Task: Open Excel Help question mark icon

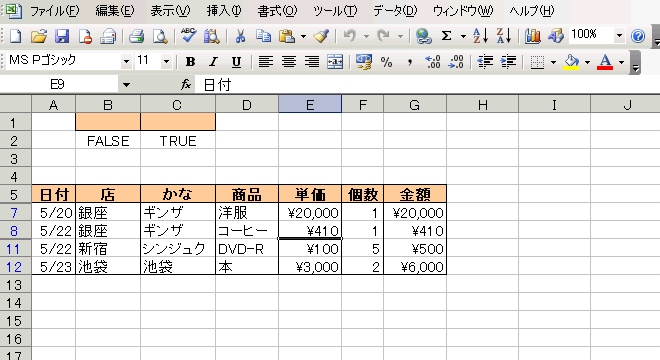Action: point(638,36)
